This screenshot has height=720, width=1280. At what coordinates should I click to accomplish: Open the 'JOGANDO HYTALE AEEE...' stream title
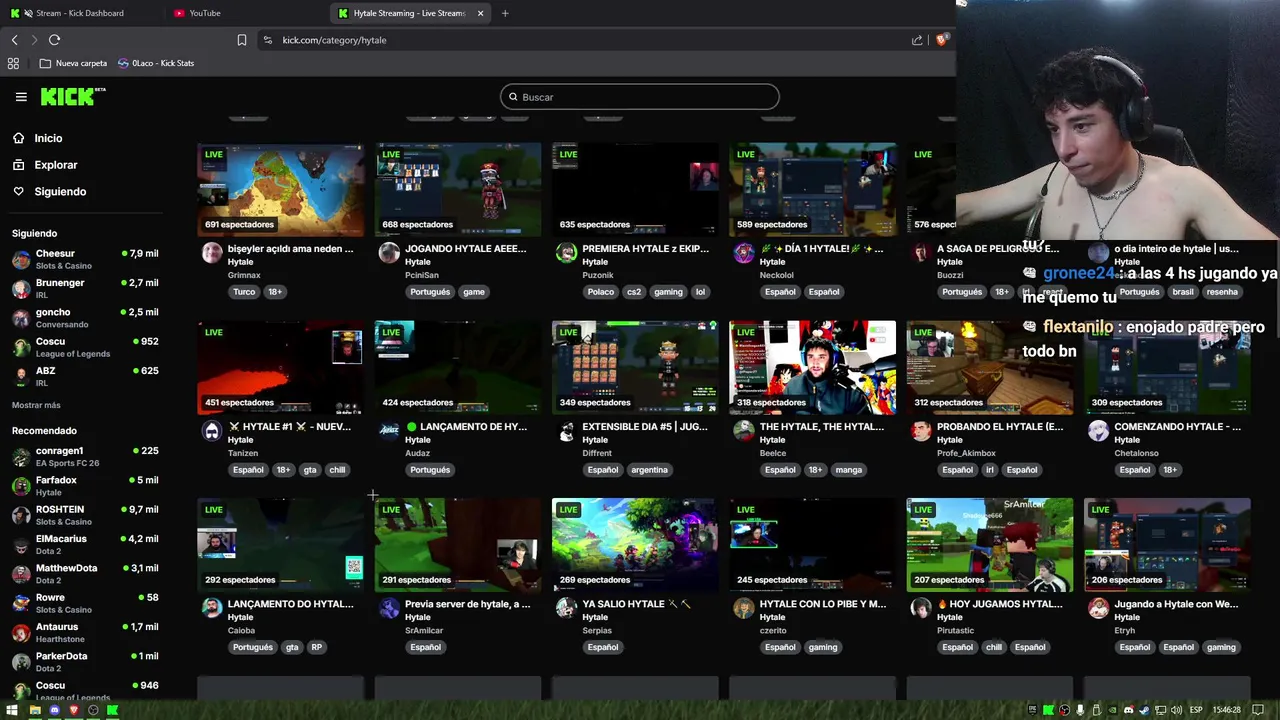point(467,249)
